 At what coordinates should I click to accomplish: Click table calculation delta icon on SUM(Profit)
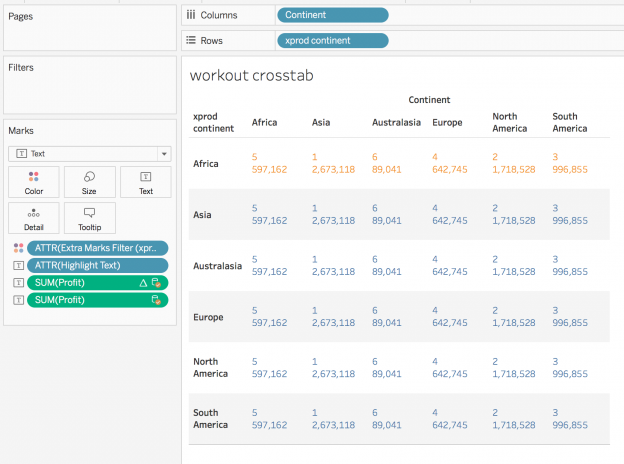[x=142, y=282]
